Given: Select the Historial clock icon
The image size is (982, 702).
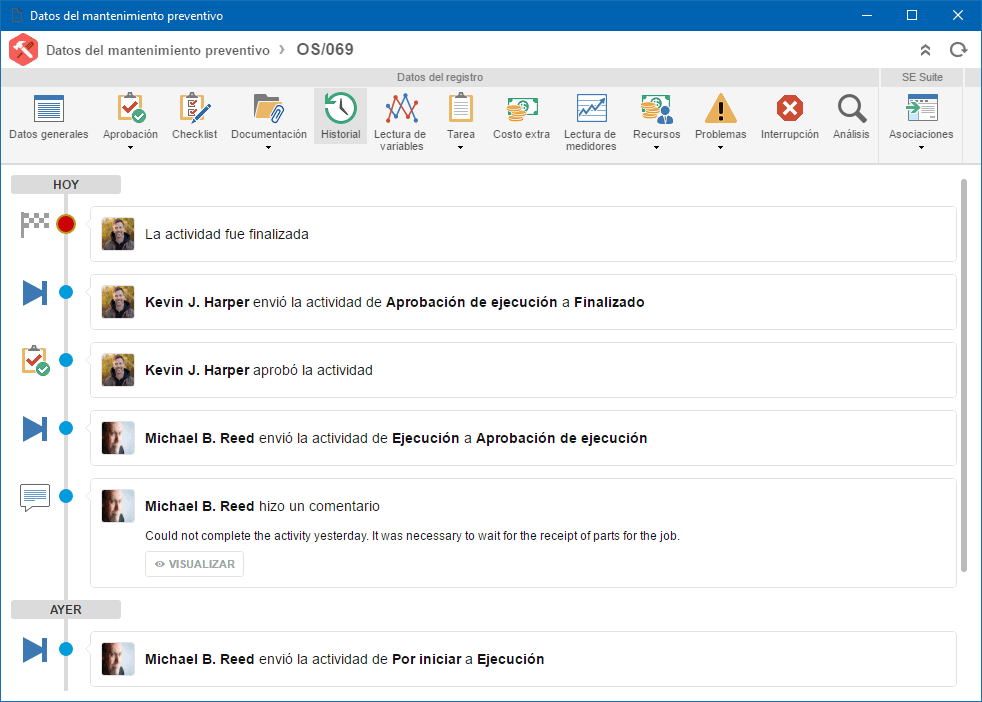Looking at the screenshot, I should point(341,108).
